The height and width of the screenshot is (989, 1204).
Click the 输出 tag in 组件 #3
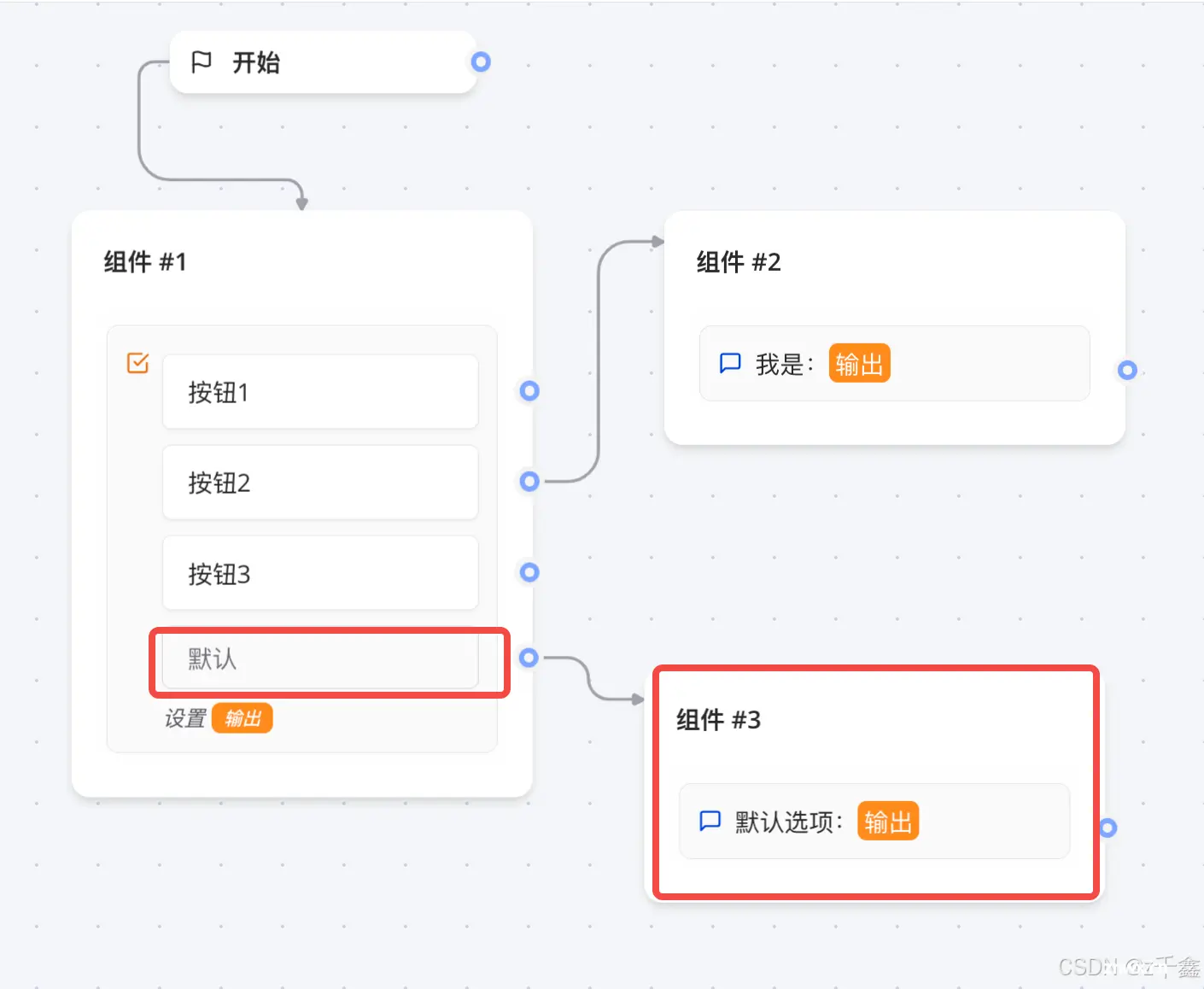[888, 822]
